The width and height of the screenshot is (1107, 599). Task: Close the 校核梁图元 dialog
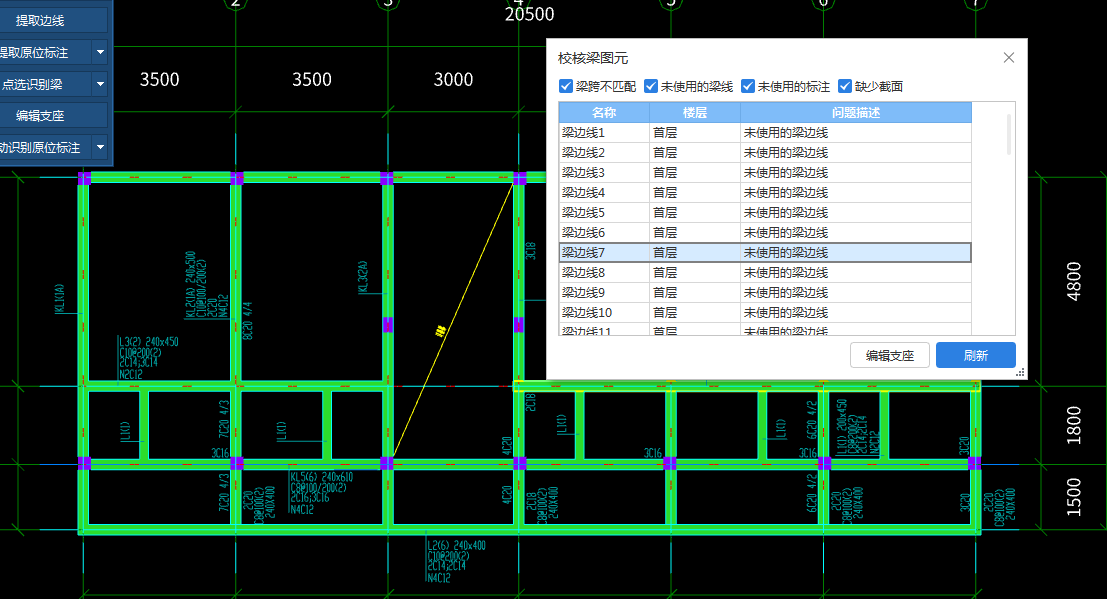[x=1009, y=58]
